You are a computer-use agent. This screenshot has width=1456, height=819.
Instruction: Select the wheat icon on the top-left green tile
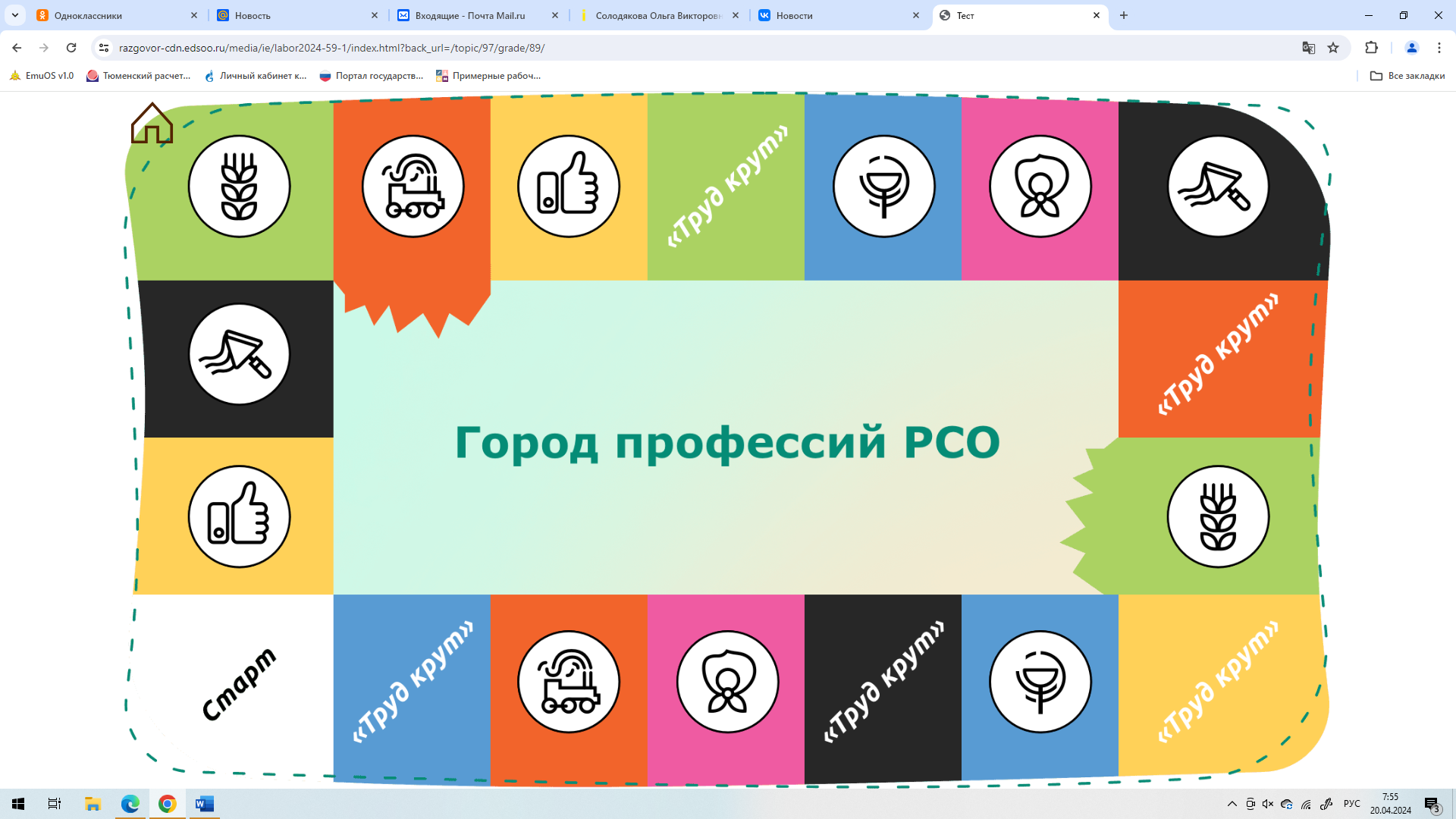coord(239,187)
